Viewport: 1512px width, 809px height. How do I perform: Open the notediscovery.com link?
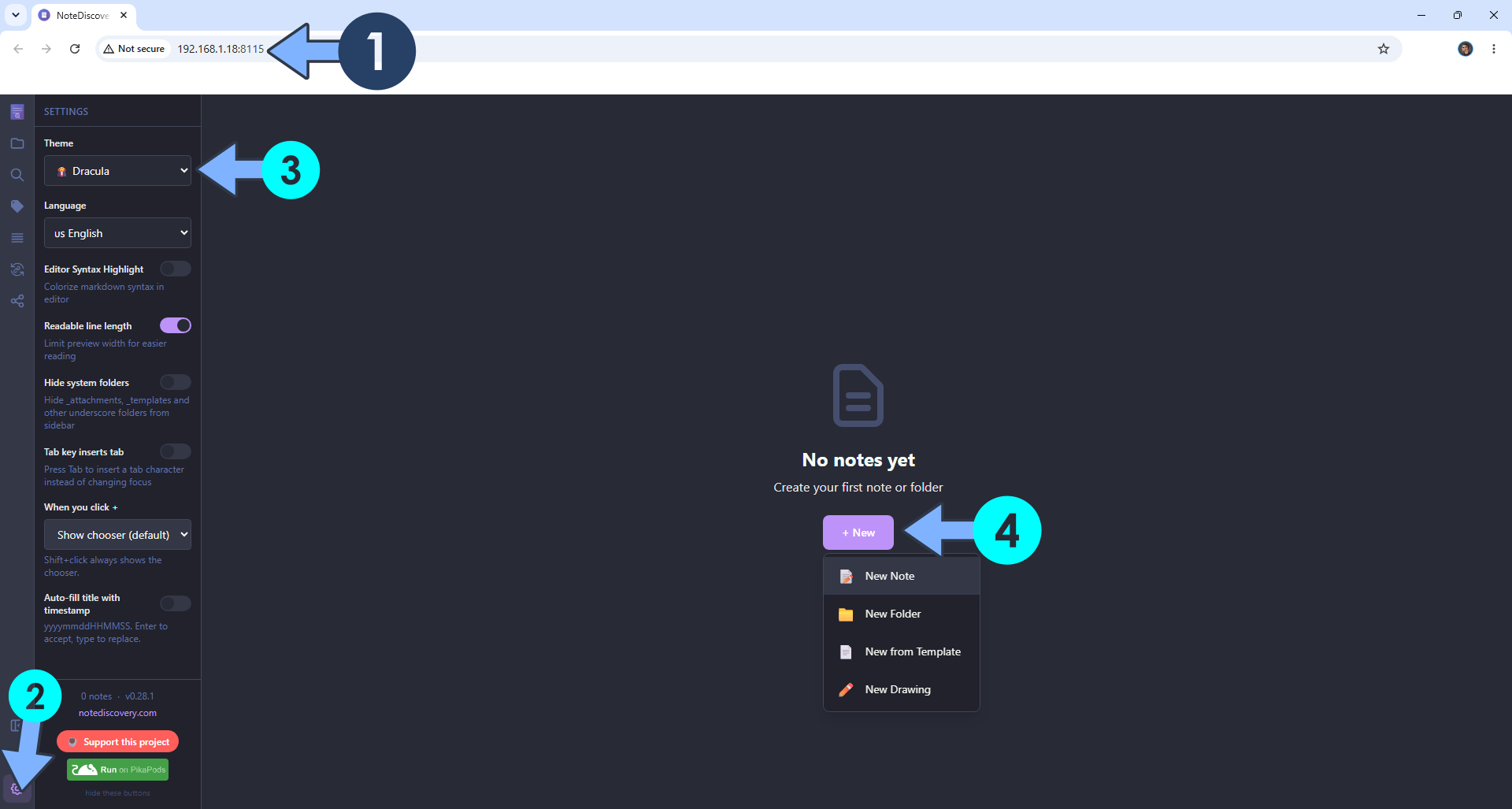(x=117, y=714)
